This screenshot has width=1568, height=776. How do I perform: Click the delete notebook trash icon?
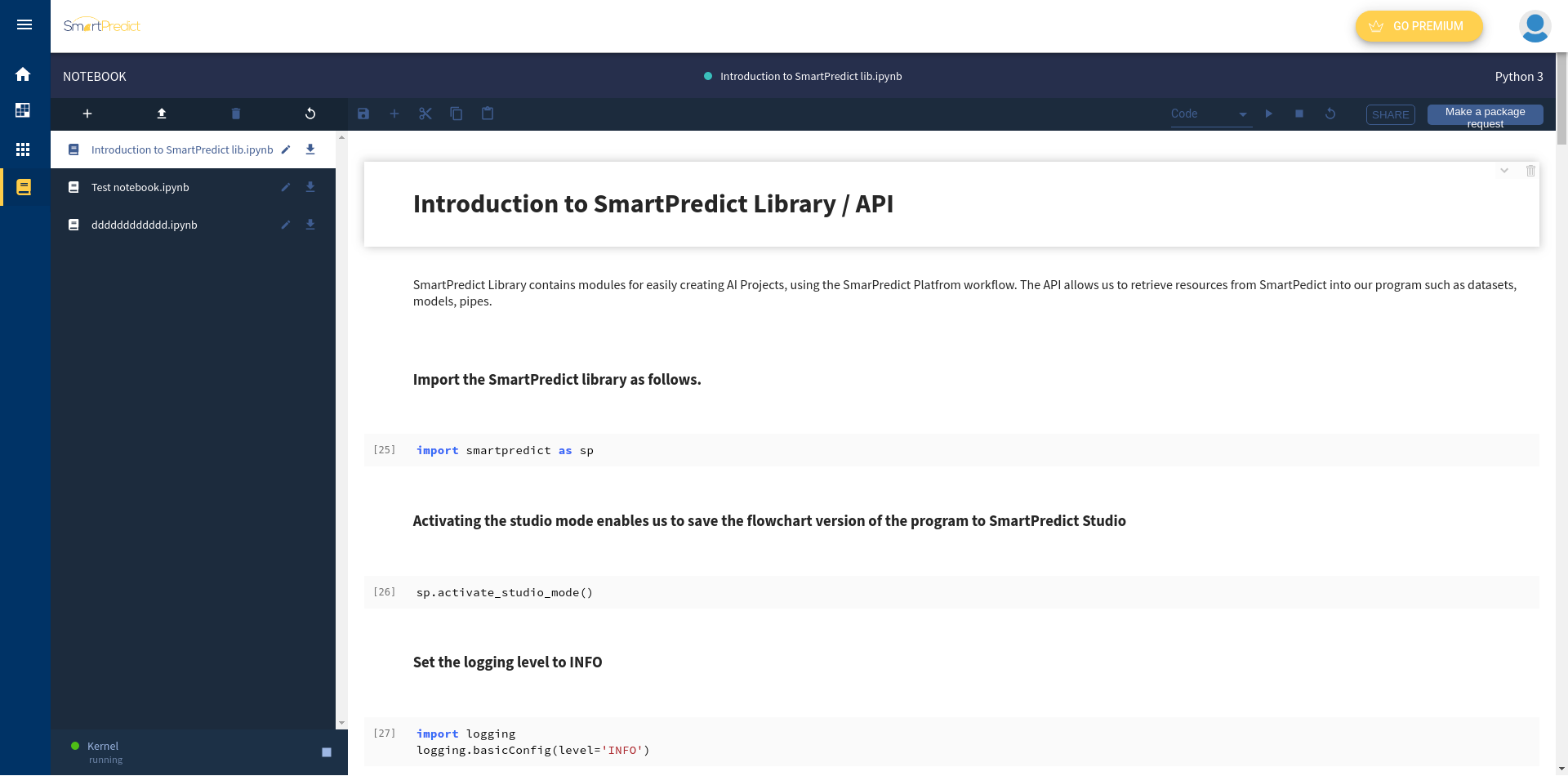pos(236,114)
